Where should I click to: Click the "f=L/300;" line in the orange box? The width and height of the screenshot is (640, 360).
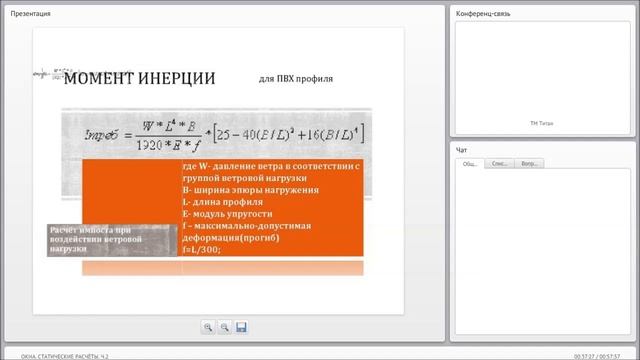pyautogui.click(x=202, y=249)
